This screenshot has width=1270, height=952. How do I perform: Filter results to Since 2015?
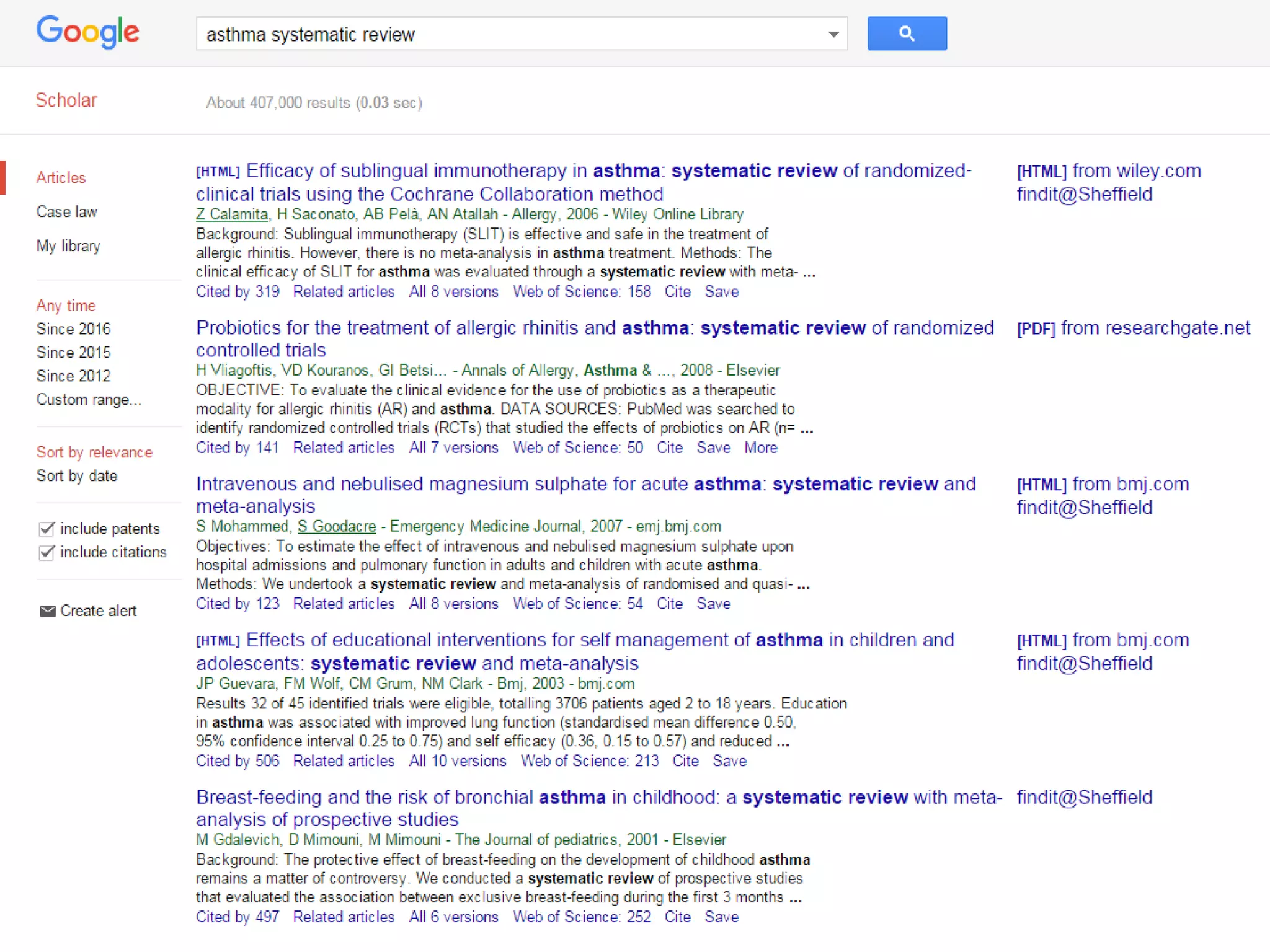coord(73,353)
